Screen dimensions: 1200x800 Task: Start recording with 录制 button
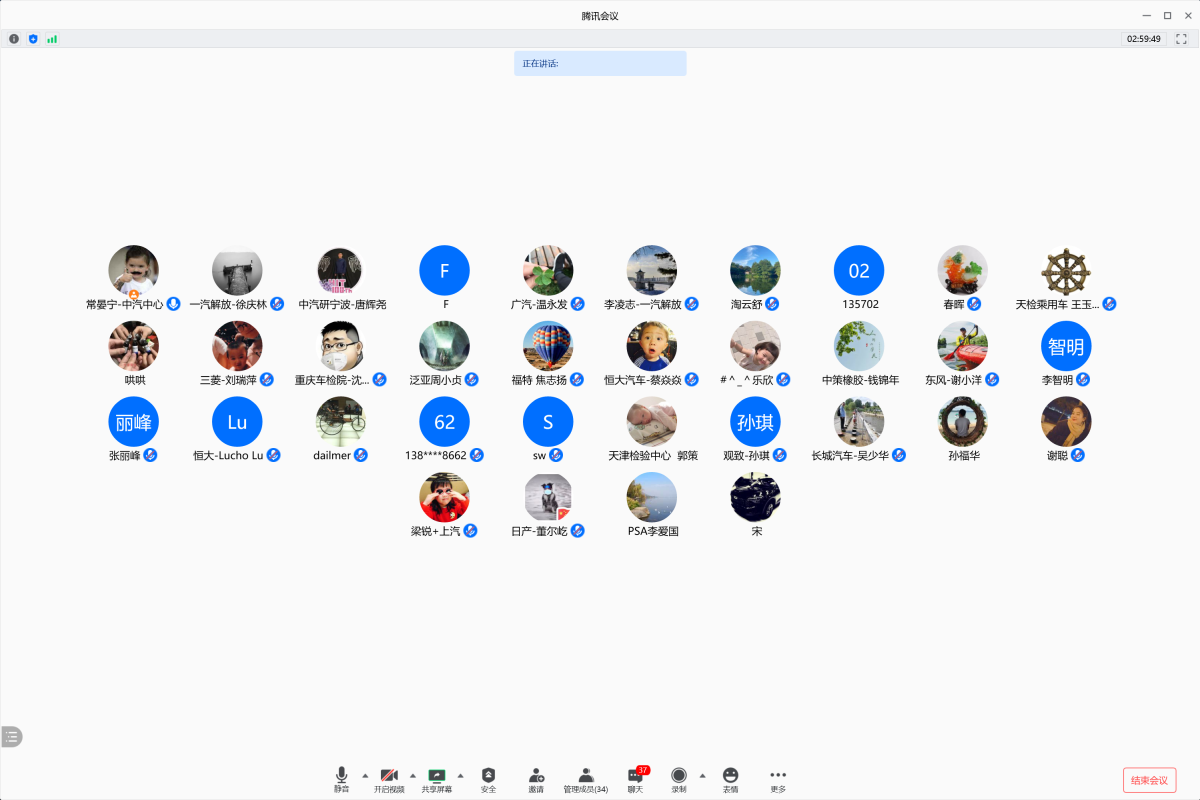point(679,779)
